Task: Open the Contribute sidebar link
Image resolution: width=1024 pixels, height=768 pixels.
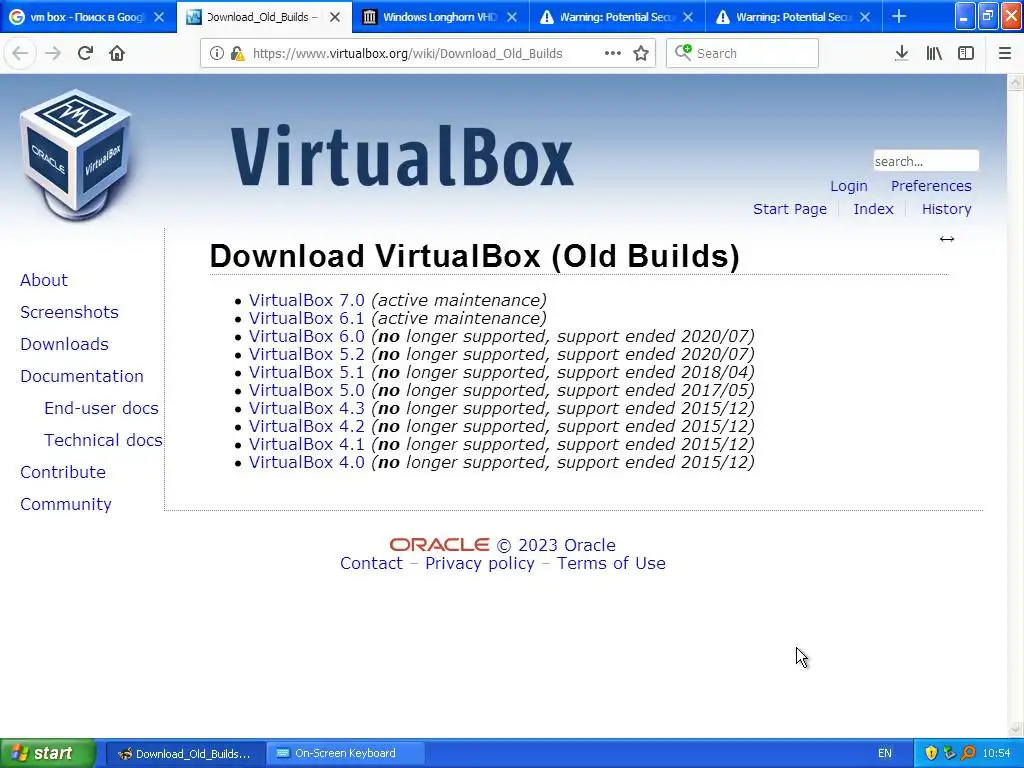Action: coord(63,472)
